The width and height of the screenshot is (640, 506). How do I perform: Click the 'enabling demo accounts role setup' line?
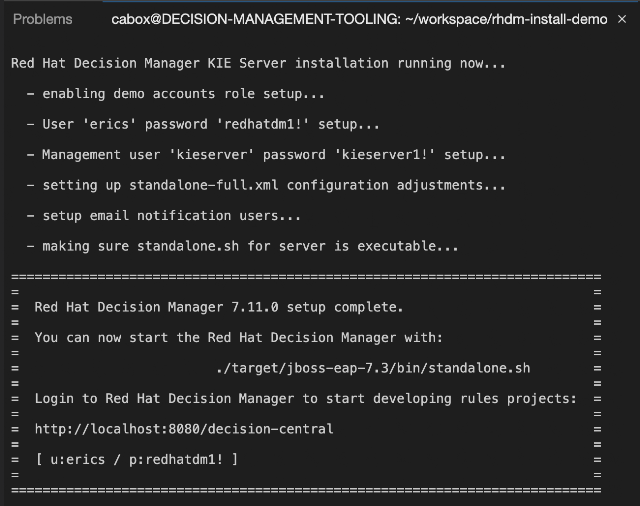[x=176, y=94]
